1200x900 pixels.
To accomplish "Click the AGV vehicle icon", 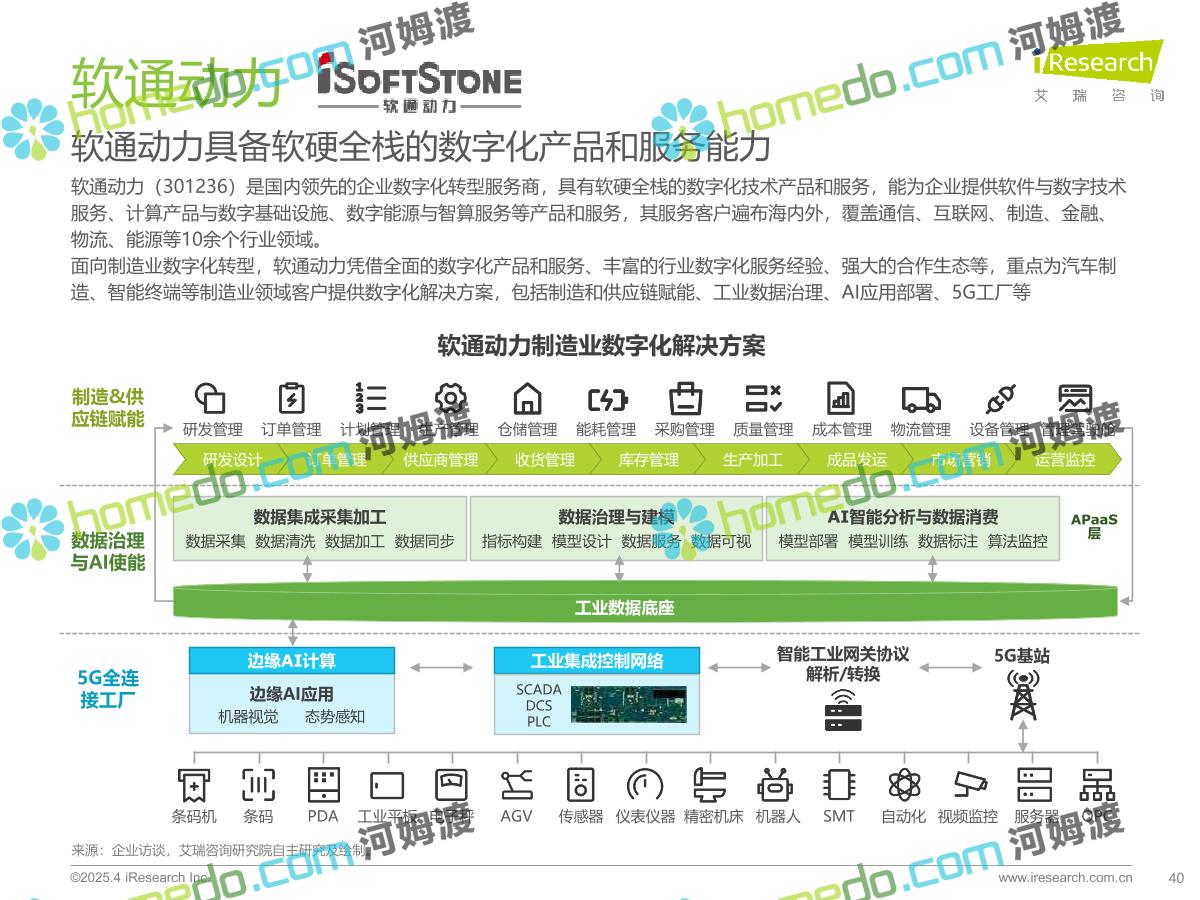I will tap(516, 784).
